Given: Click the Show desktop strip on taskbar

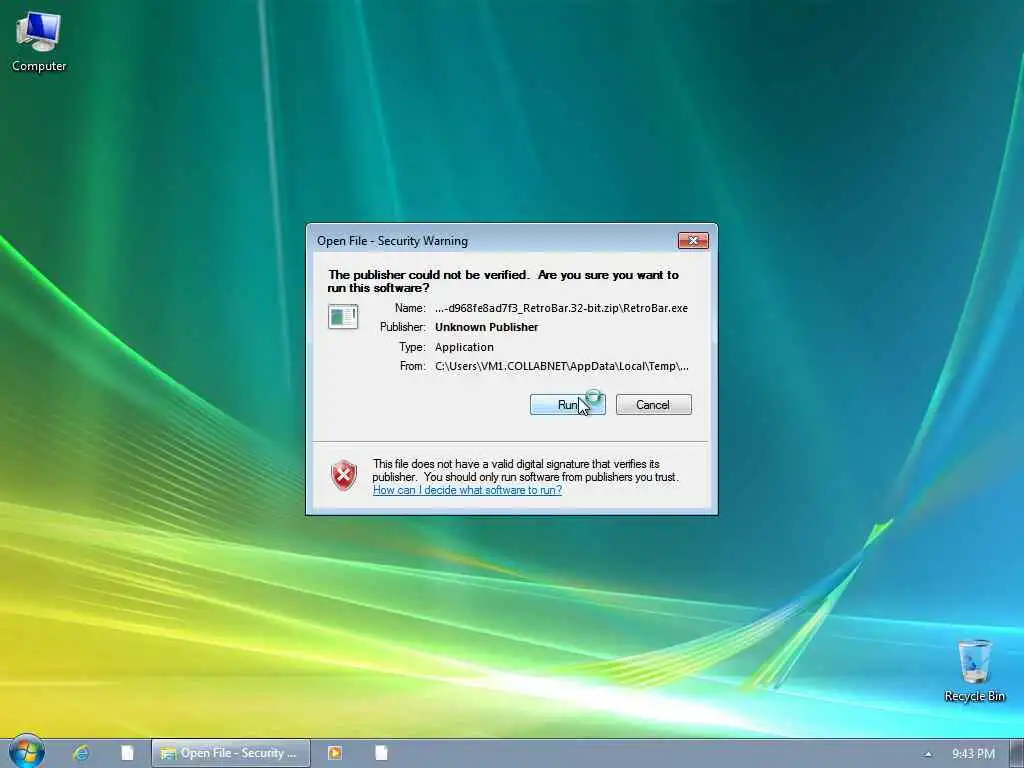Looking at the screenshot, I should tap(1017, 754).
